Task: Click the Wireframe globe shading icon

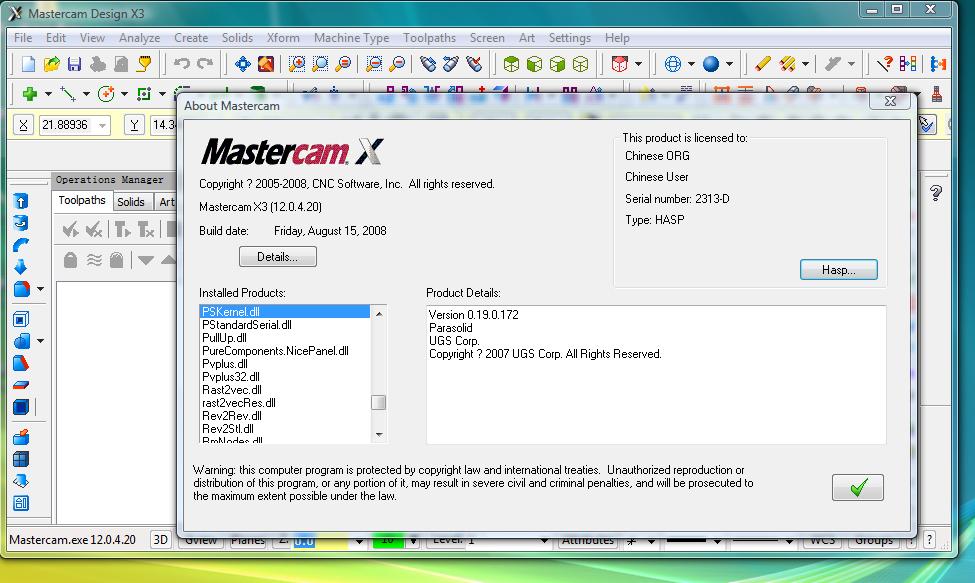Action: pyautogui.click(x=673, y=63)
